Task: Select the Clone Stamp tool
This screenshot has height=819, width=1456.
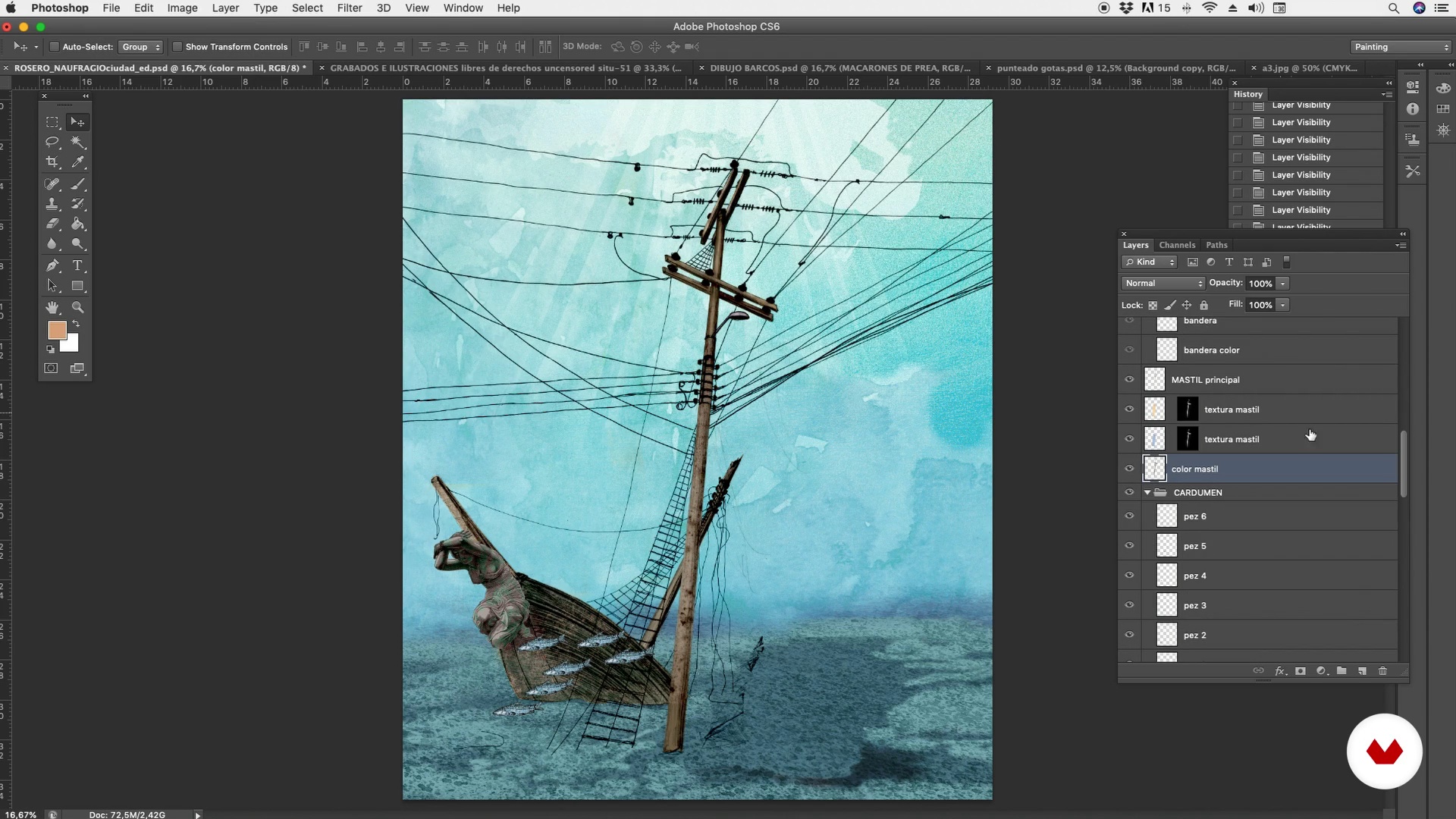Action: 52,204
